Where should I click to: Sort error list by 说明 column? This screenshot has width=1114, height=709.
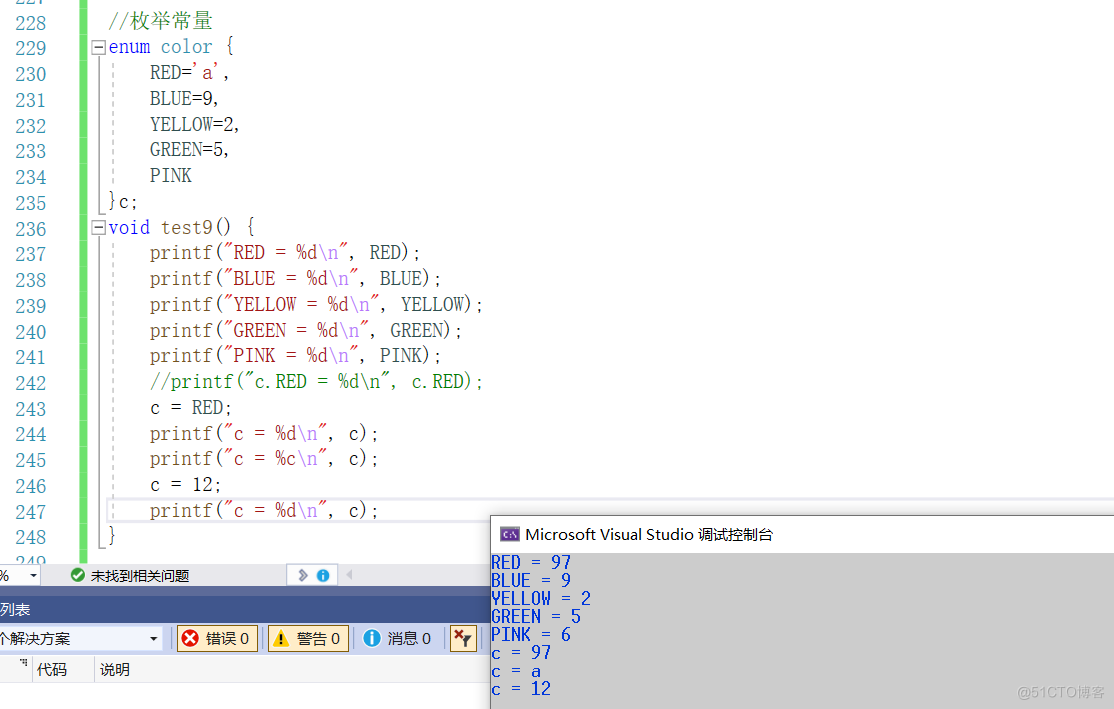(x=115, y=669)
